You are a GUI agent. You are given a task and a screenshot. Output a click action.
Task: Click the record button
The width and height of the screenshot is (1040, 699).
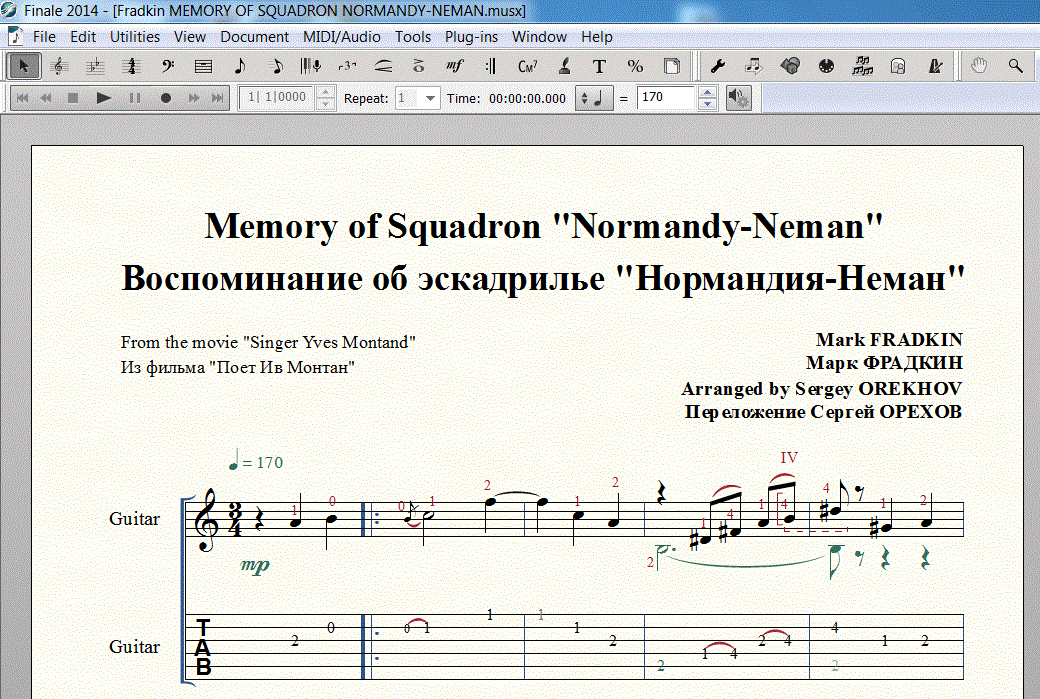[166, 98]
